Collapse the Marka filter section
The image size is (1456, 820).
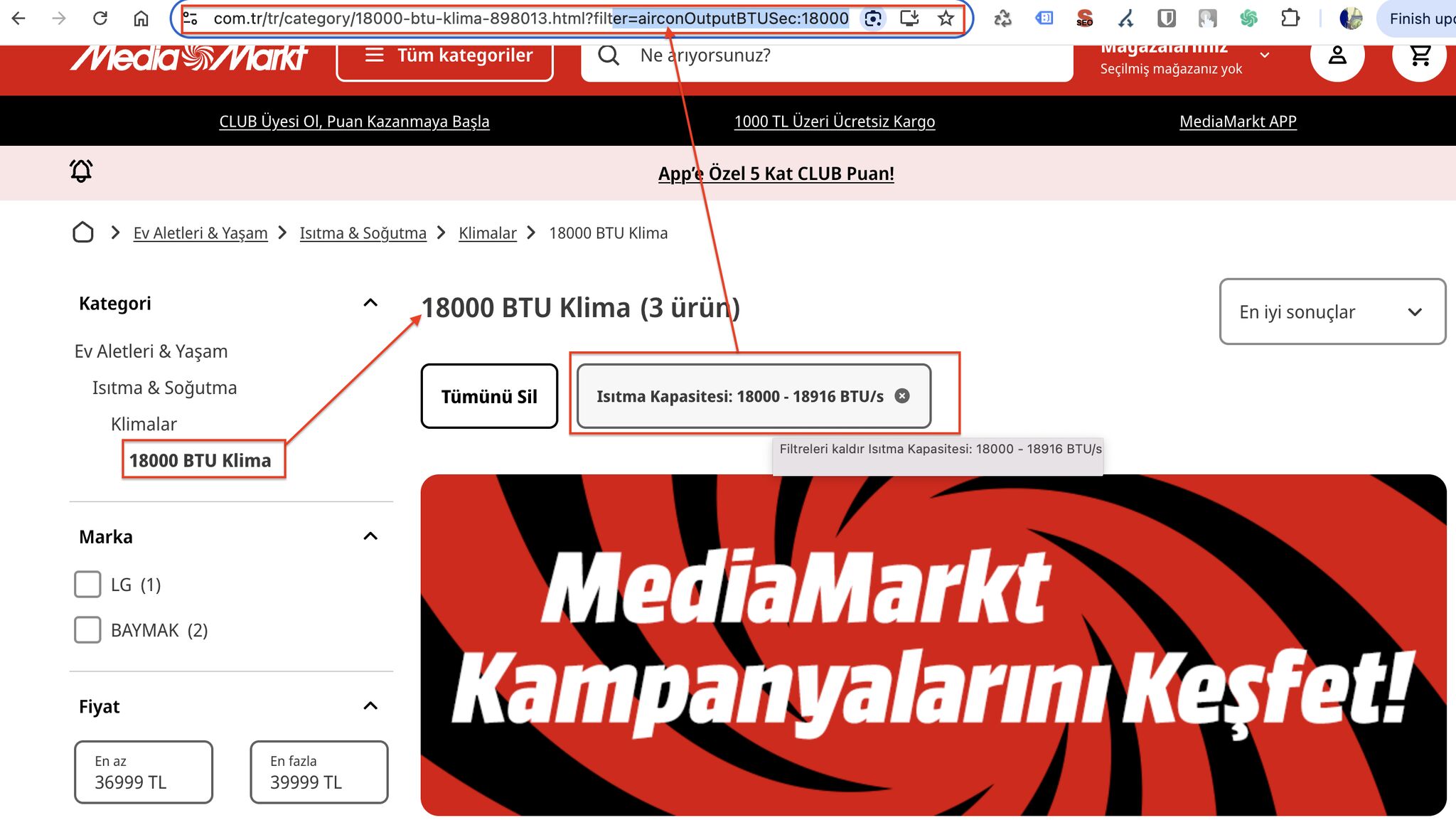[x=370, y=537]
